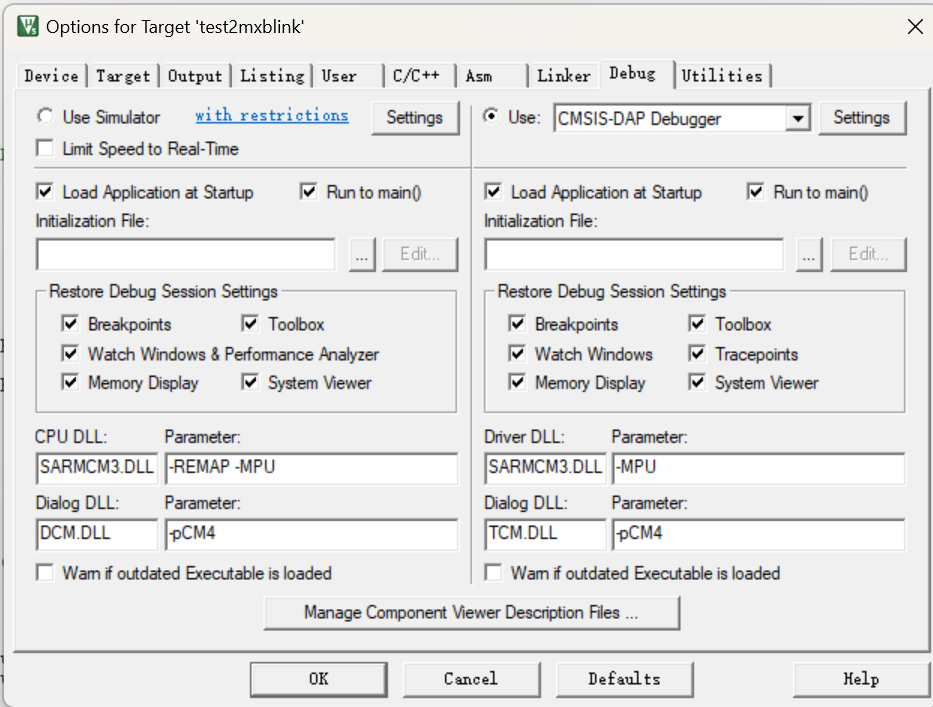Click debugger -pCM4 parameter field

(759, 534)
